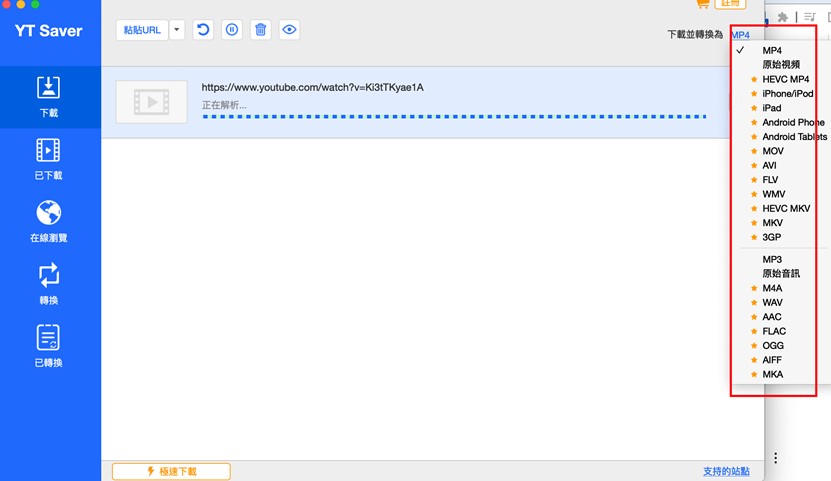Select the checked MP4 format option
This screenshot has height=481, width=831.
coord(772,50)
